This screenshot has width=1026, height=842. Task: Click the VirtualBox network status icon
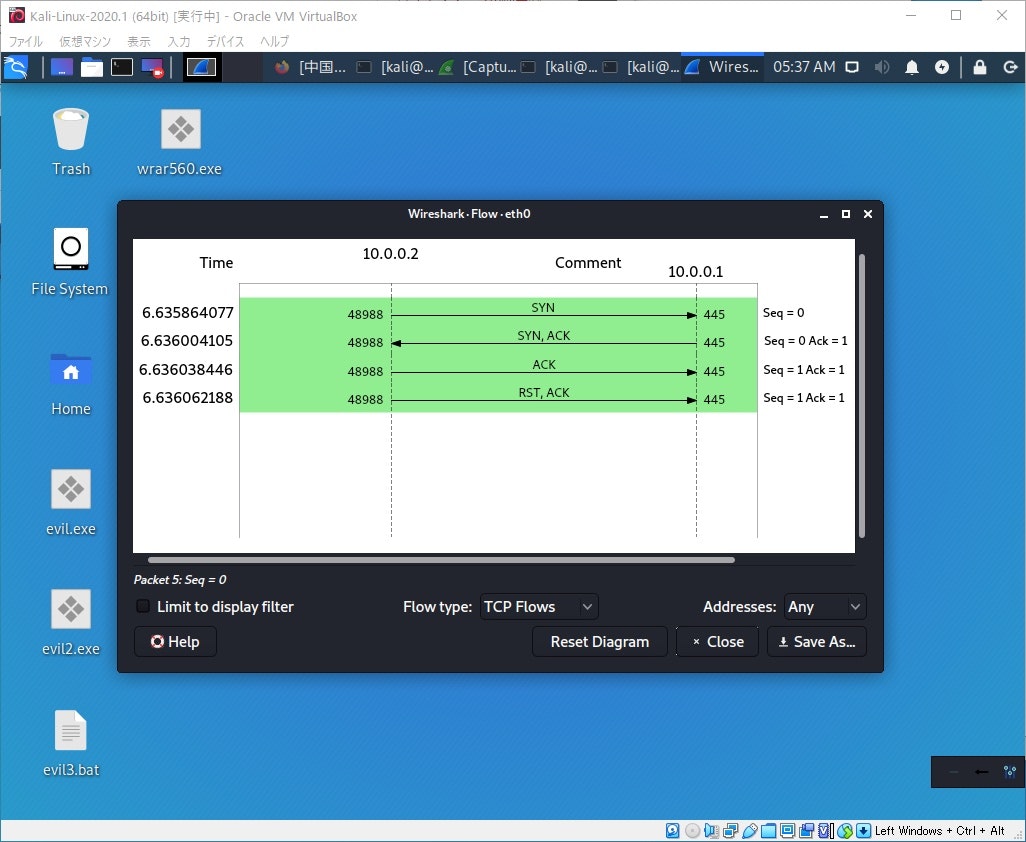[730, 830]
